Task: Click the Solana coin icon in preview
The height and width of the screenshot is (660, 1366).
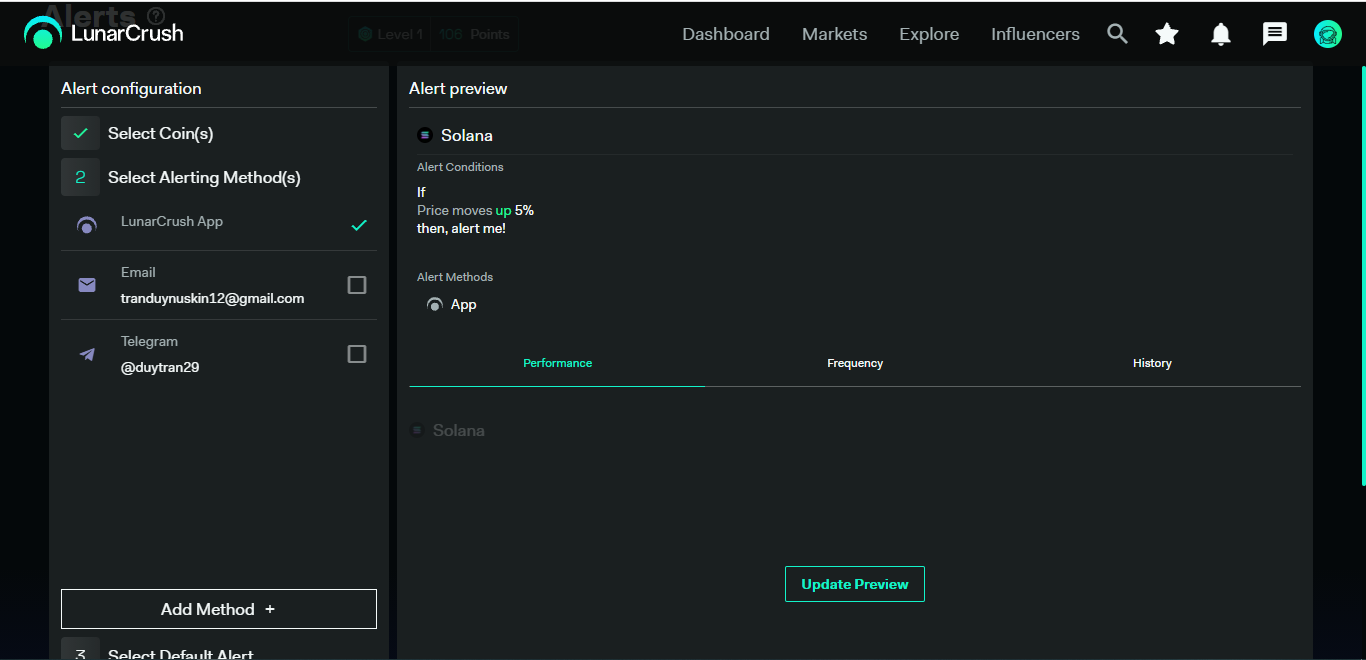Action: [425, 135]
